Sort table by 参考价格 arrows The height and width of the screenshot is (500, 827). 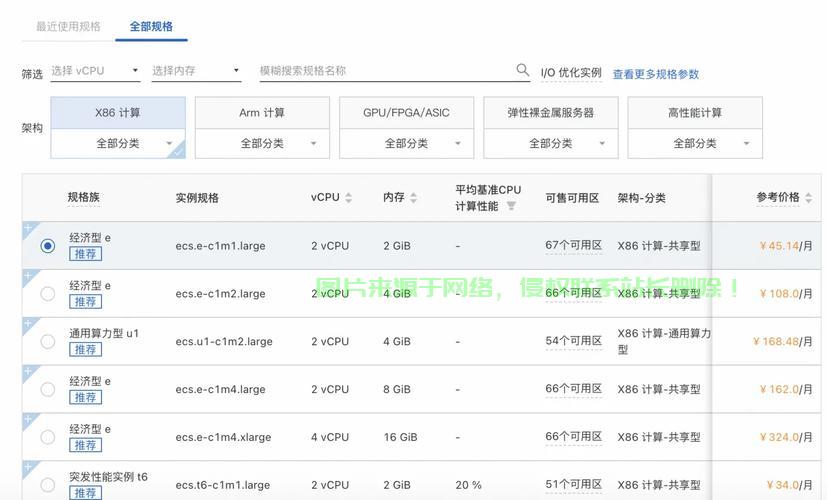(x=808, y=198)
